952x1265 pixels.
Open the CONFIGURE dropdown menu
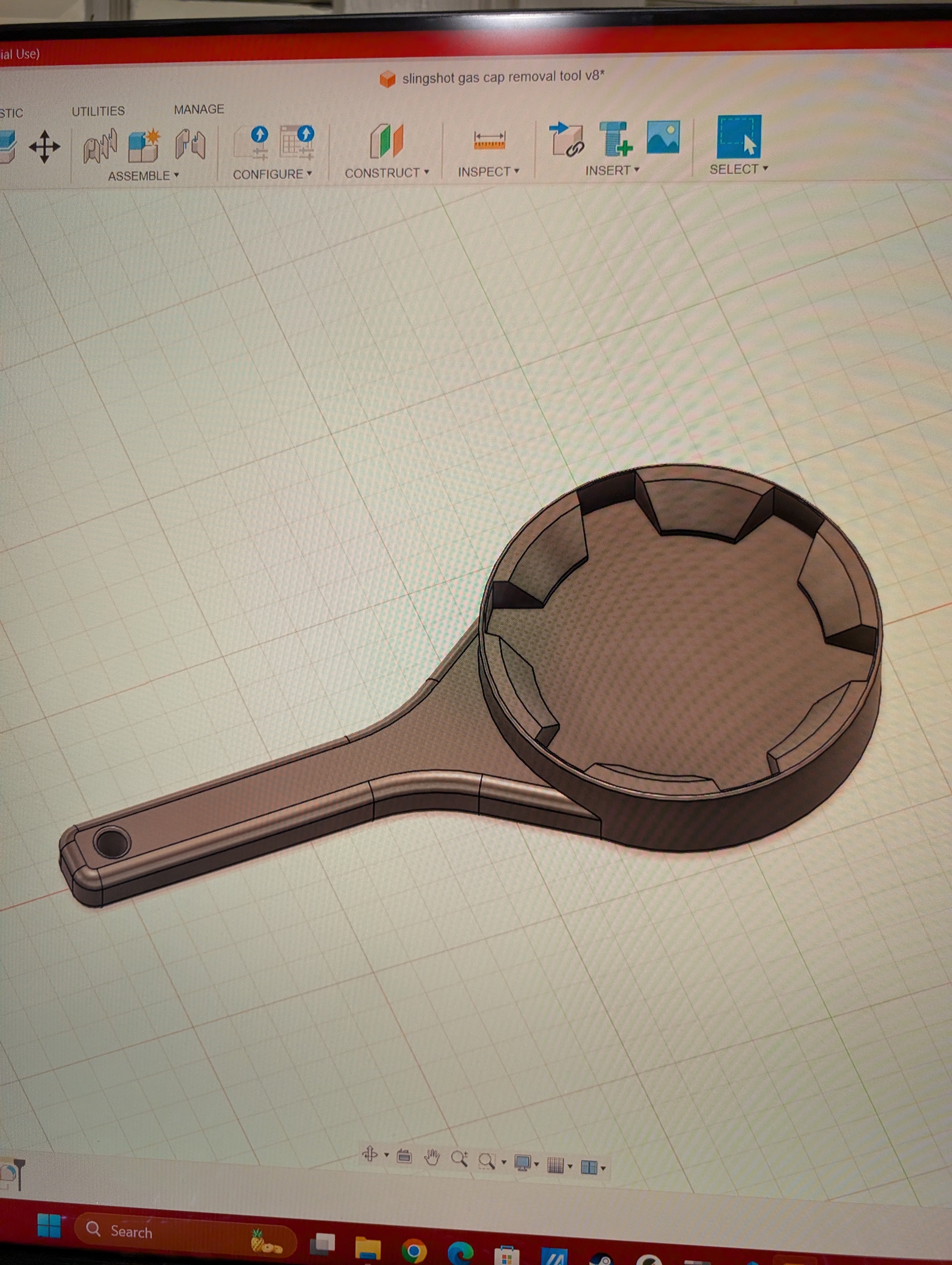click(x=272, y=174)
